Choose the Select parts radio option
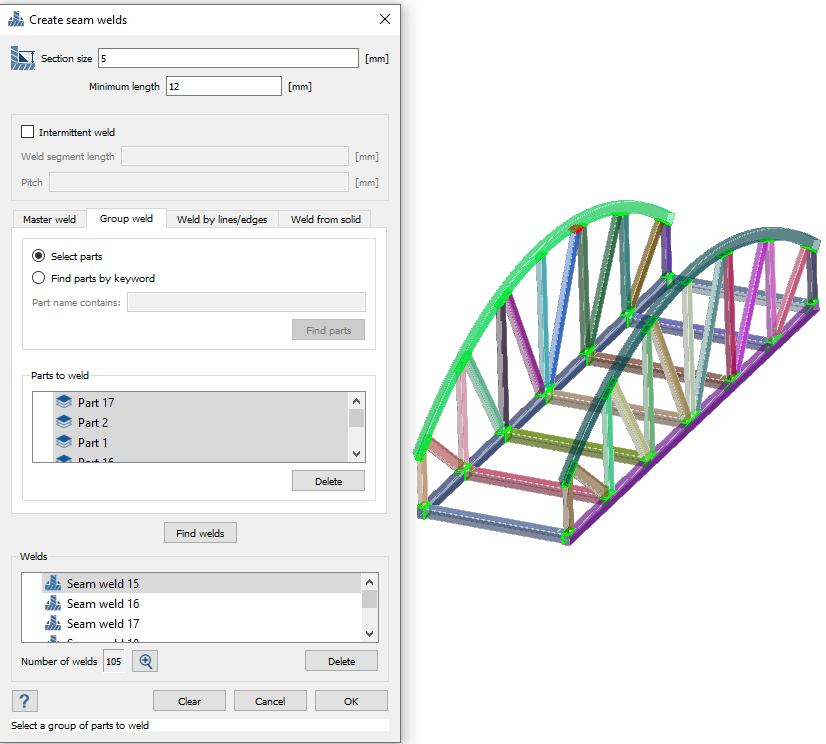 (x=39, y=256)
